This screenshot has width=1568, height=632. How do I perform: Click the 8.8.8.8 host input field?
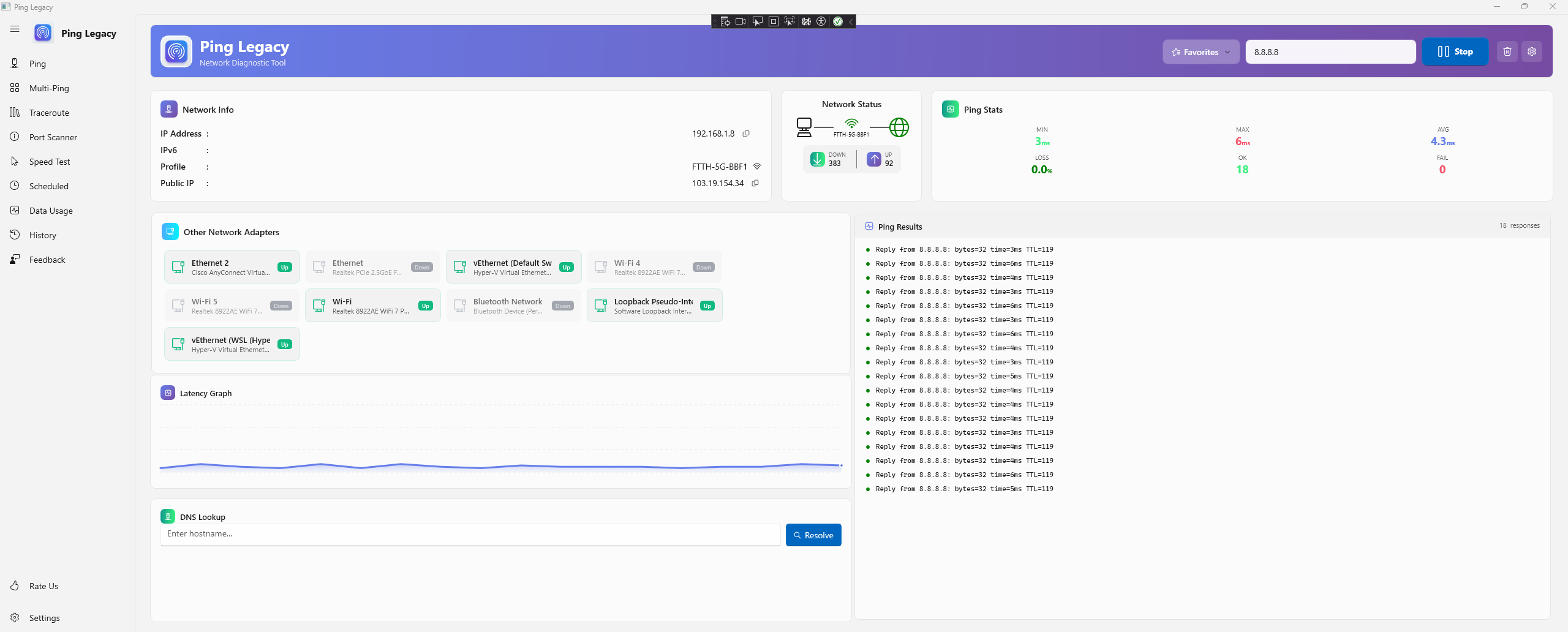[x=1330, y=52]
